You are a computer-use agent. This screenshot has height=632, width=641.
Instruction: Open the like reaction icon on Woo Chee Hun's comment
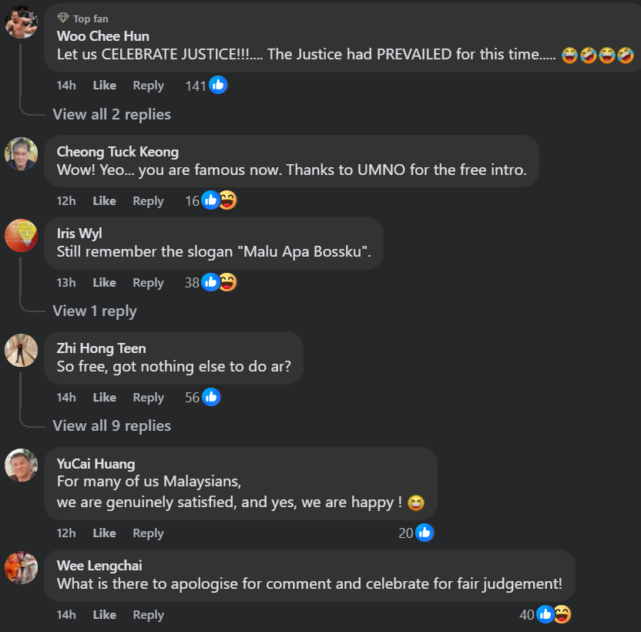coord(218,85)
